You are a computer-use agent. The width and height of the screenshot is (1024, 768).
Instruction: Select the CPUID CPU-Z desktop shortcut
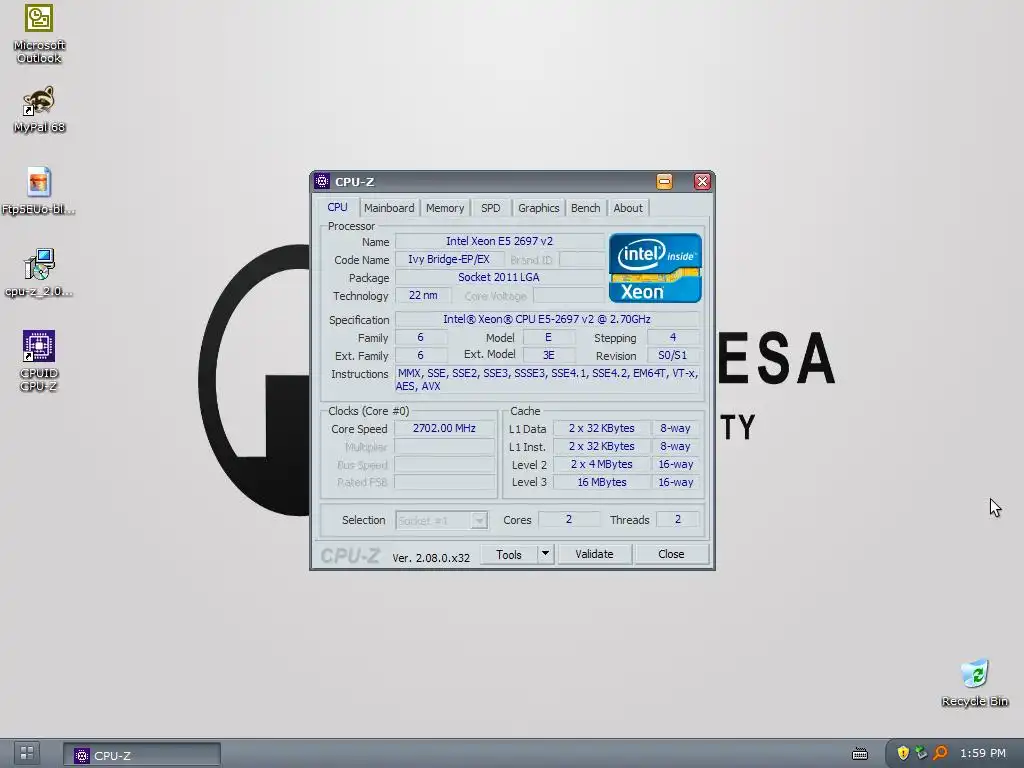click(39, 360)
